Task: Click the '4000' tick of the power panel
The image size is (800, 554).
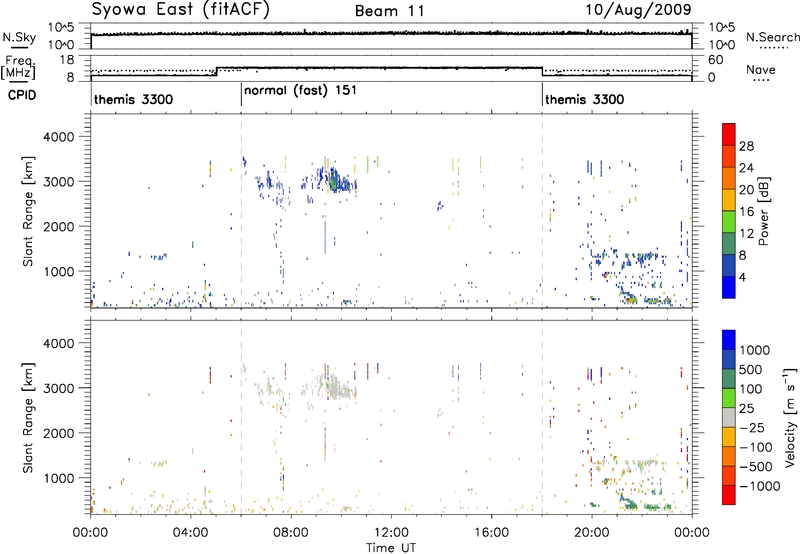Action: point(58,137)
